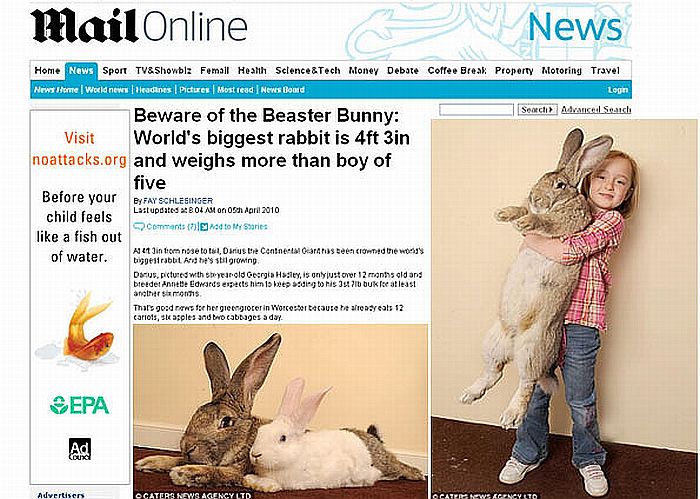Go to the Travel section tab
This screenshot has width=700, height=499.
click(x=605, y=71)
